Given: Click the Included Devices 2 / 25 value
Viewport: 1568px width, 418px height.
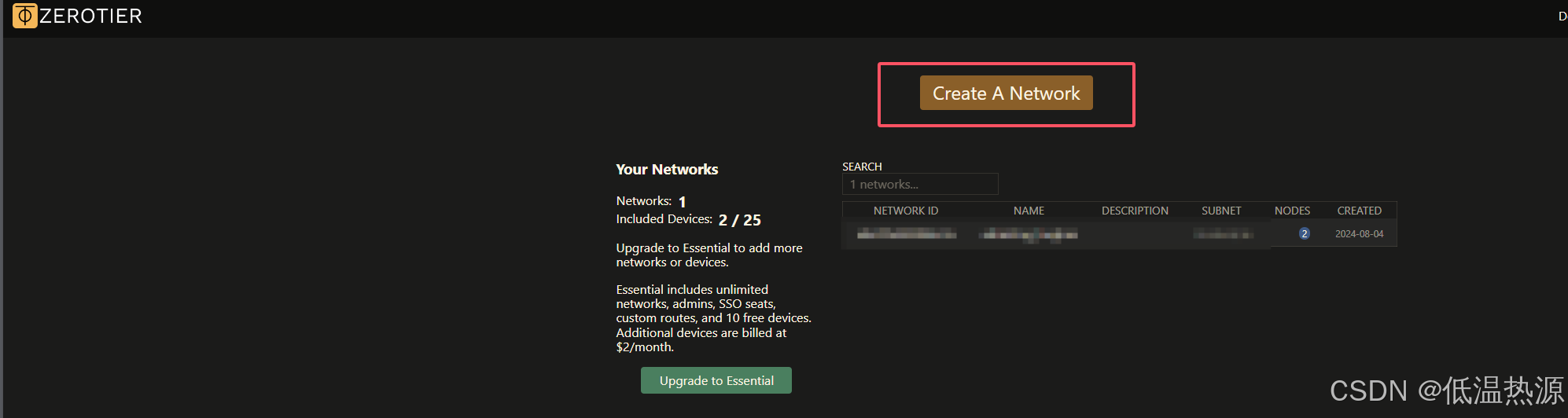Looking at the screenshot, I should (739, 220).
